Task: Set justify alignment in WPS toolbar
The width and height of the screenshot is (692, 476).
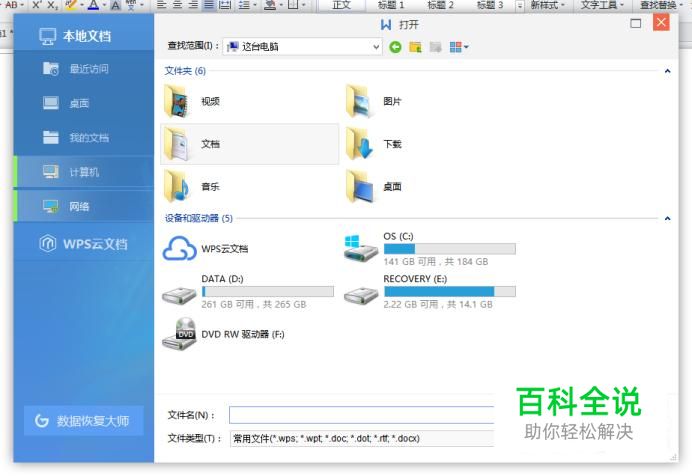Action: 209,5
